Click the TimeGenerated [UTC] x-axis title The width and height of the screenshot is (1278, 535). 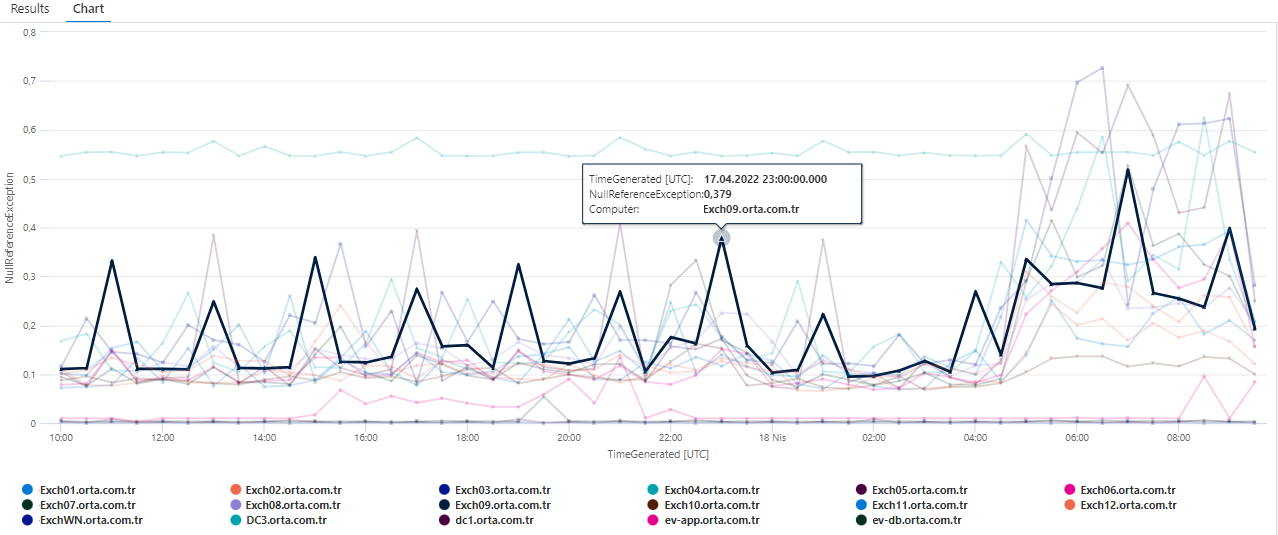tap(658, 454)
